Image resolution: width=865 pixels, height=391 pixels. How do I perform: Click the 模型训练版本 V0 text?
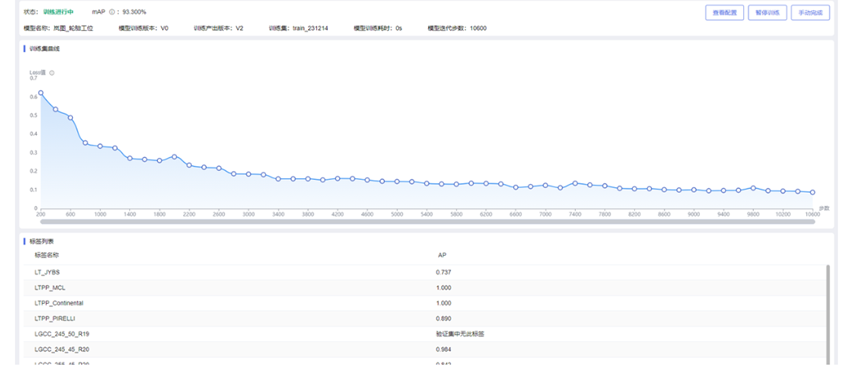pos(143,28)
